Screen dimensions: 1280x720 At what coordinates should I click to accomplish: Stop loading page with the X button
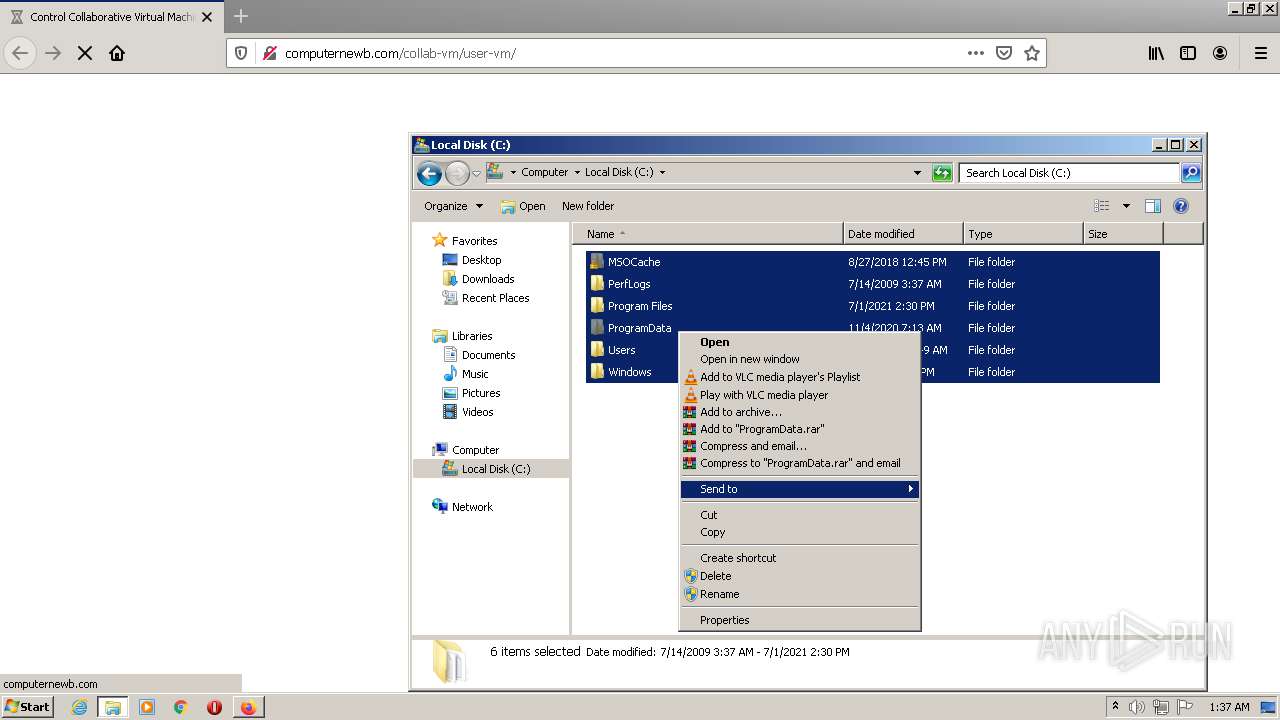pos(85,53)
